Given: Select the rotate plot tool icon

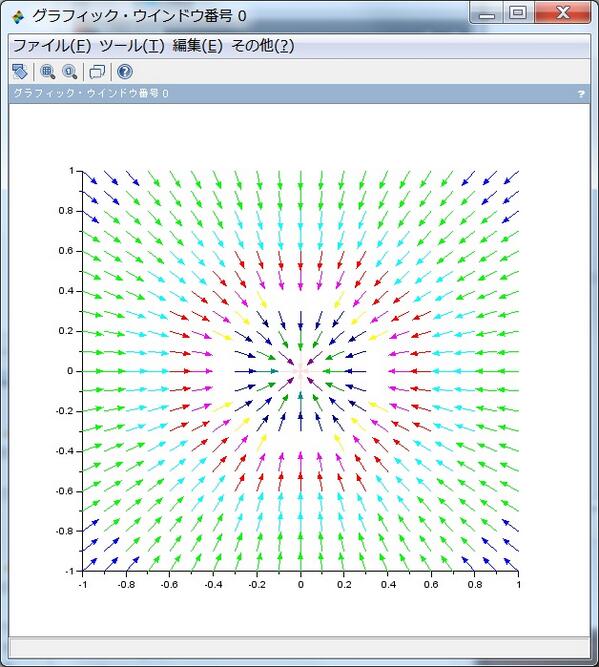Looking at the screenshot, I should (20, 72).
